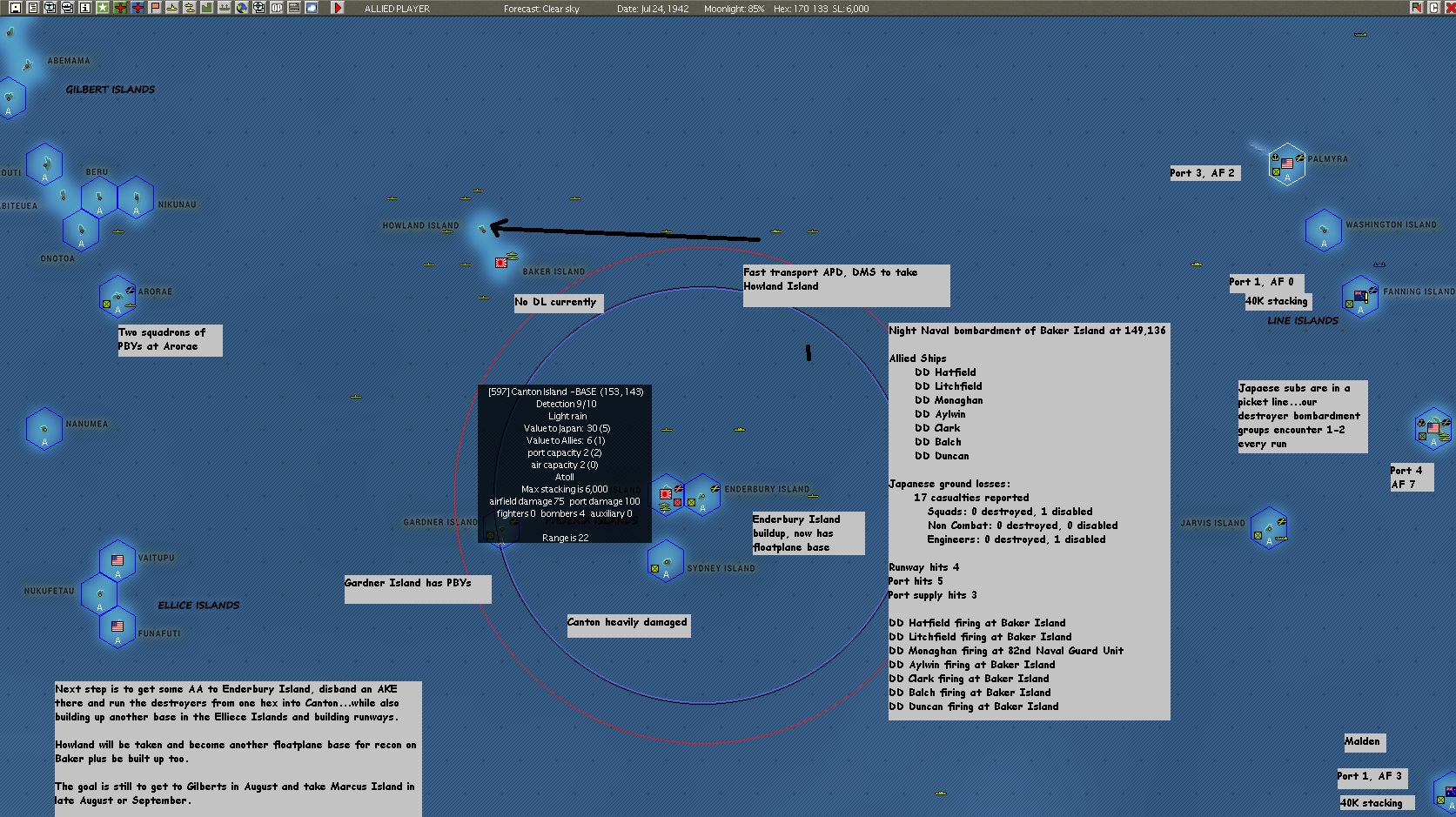Select the Enderbury Island base hex
The width and height of the screenshot is (1456, 817).
[x=702, y=495]
